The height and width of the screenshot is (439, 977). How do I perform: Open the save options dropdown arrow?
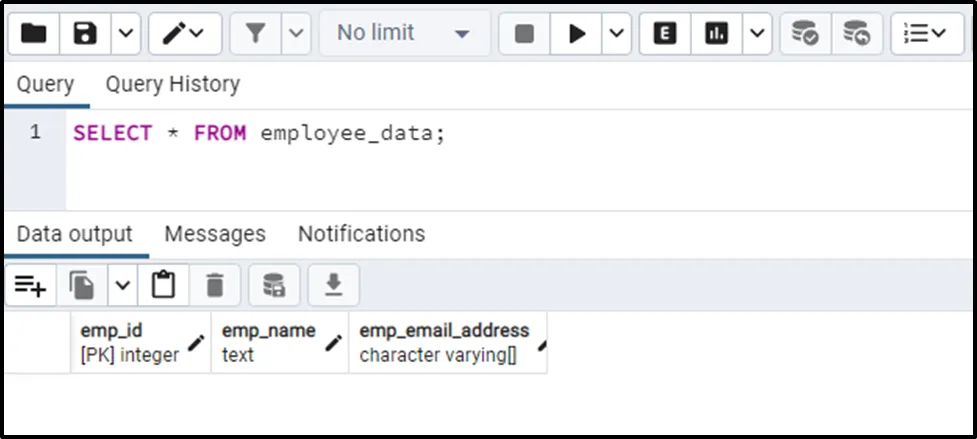tap(124, 34)
